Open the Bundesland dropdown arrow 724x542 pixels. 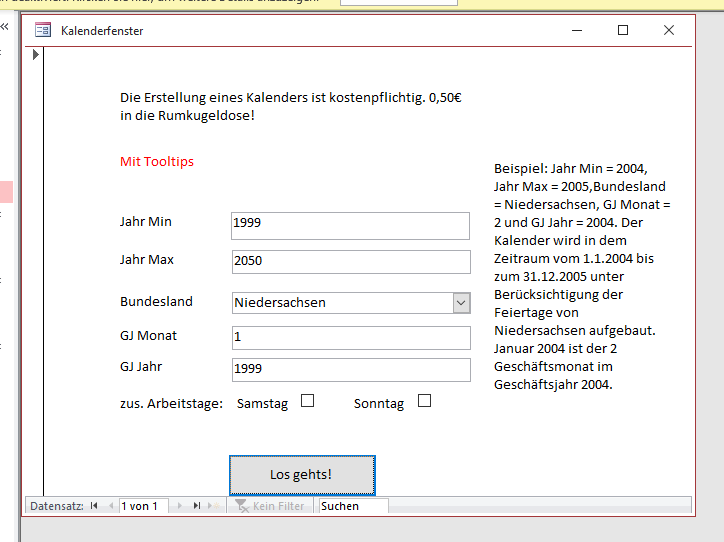(461, 302)
